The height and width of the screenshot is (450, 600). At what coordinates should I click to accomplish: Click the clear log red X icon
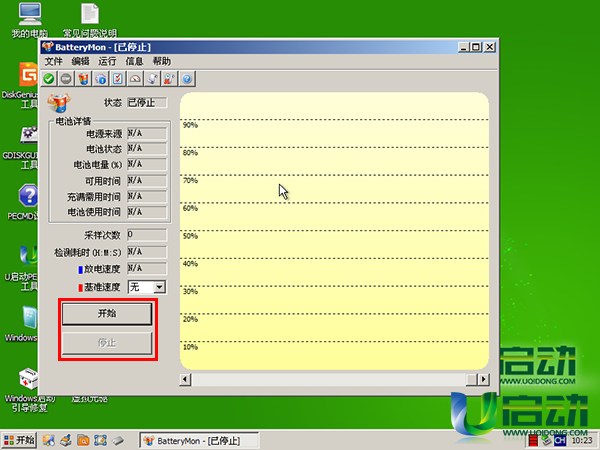click(x=170, y=79)
